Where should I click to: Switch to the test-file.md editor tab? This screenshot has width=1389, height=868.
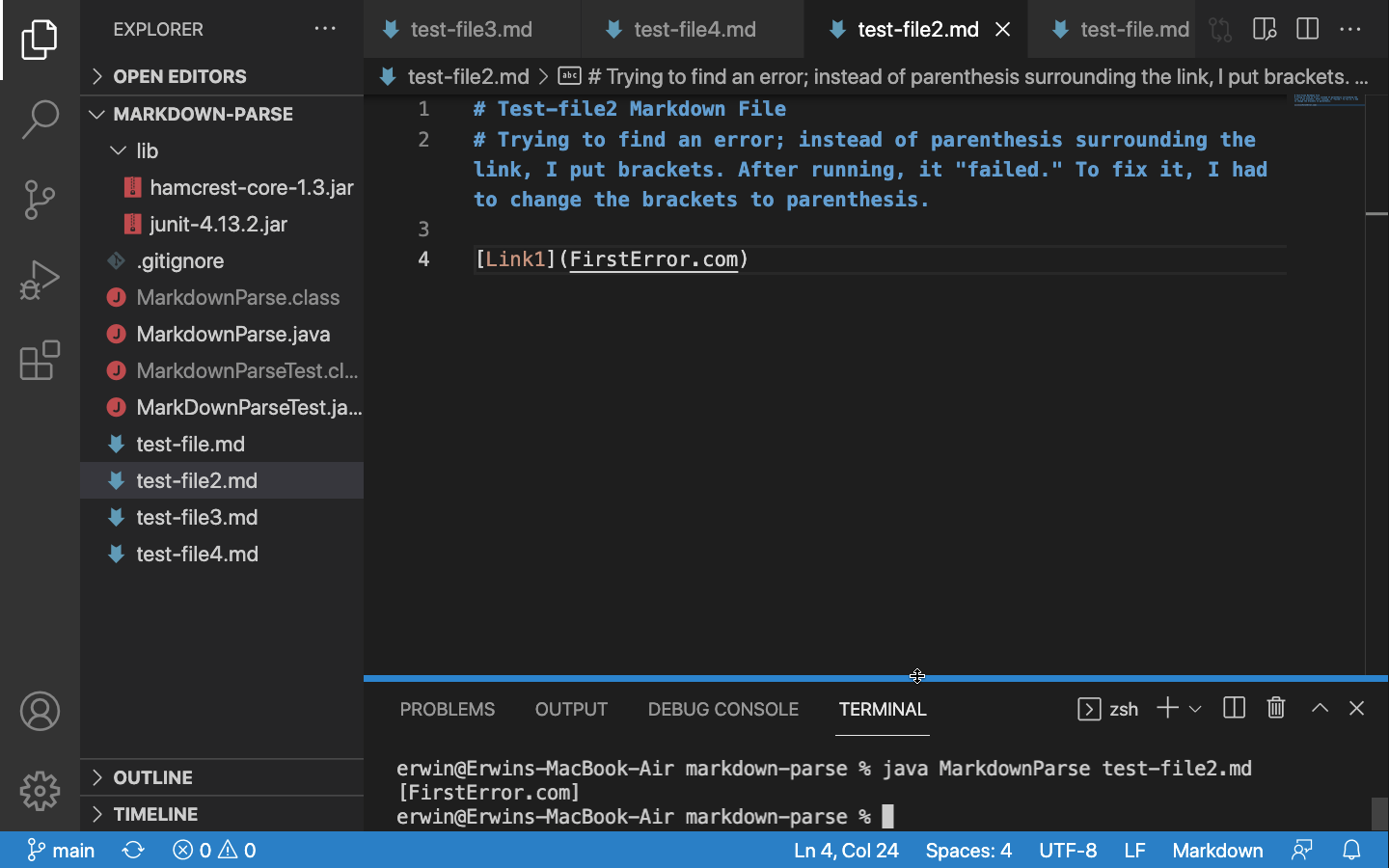click(1113, 29)
